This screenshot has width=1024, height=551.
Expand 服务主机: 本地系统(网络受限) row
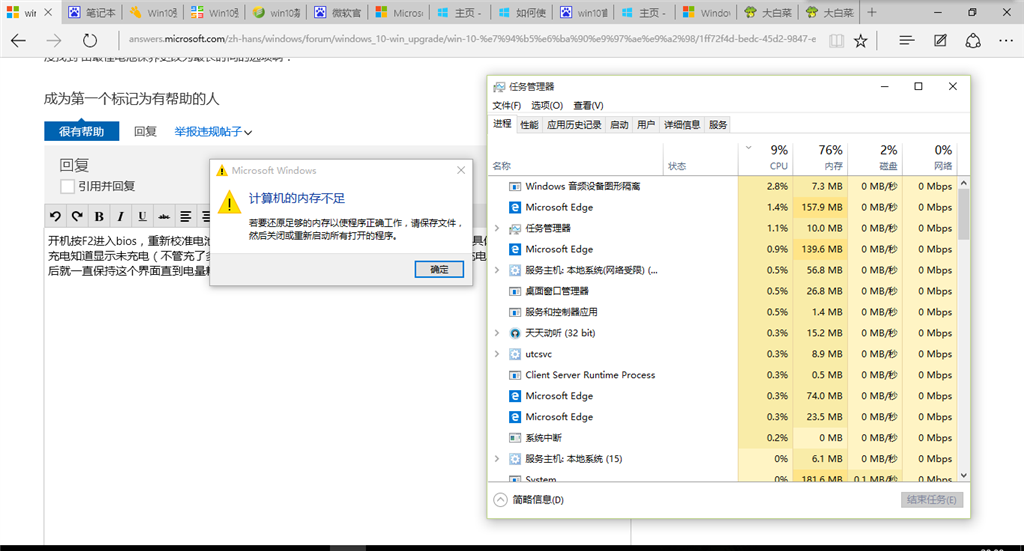pyautogui.click(x=497, y=270)
